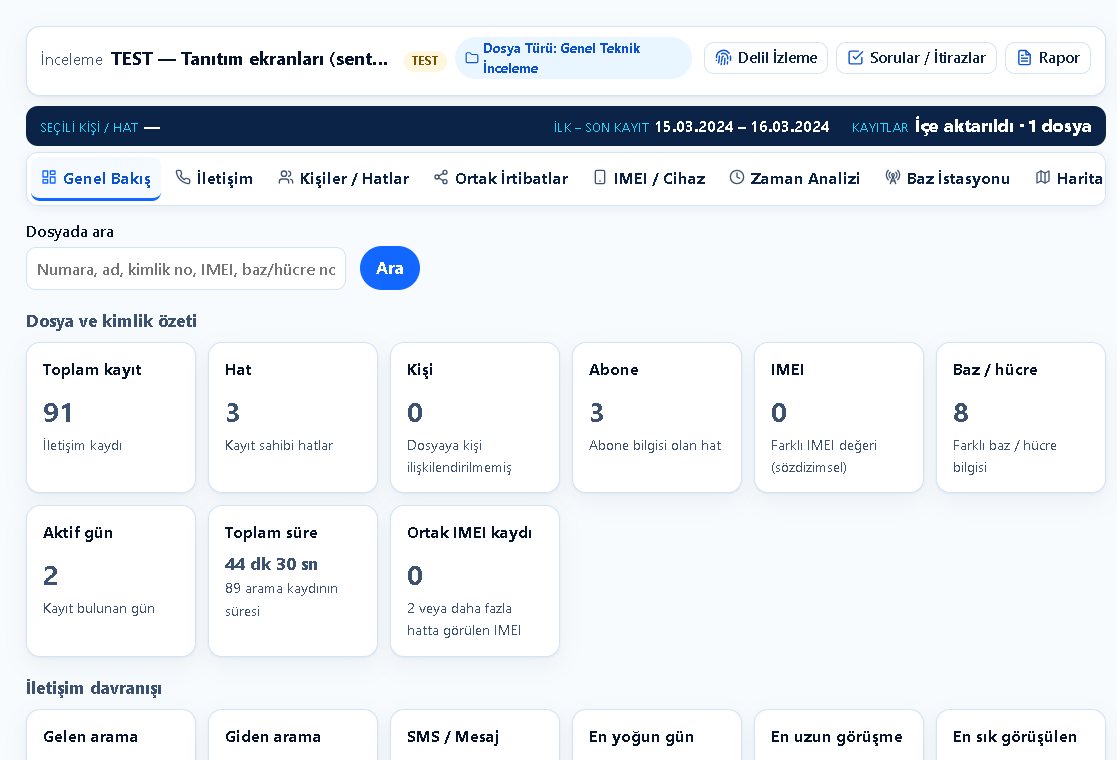
Task: Click the En yoğun gün card
Action: pos(657,735)
